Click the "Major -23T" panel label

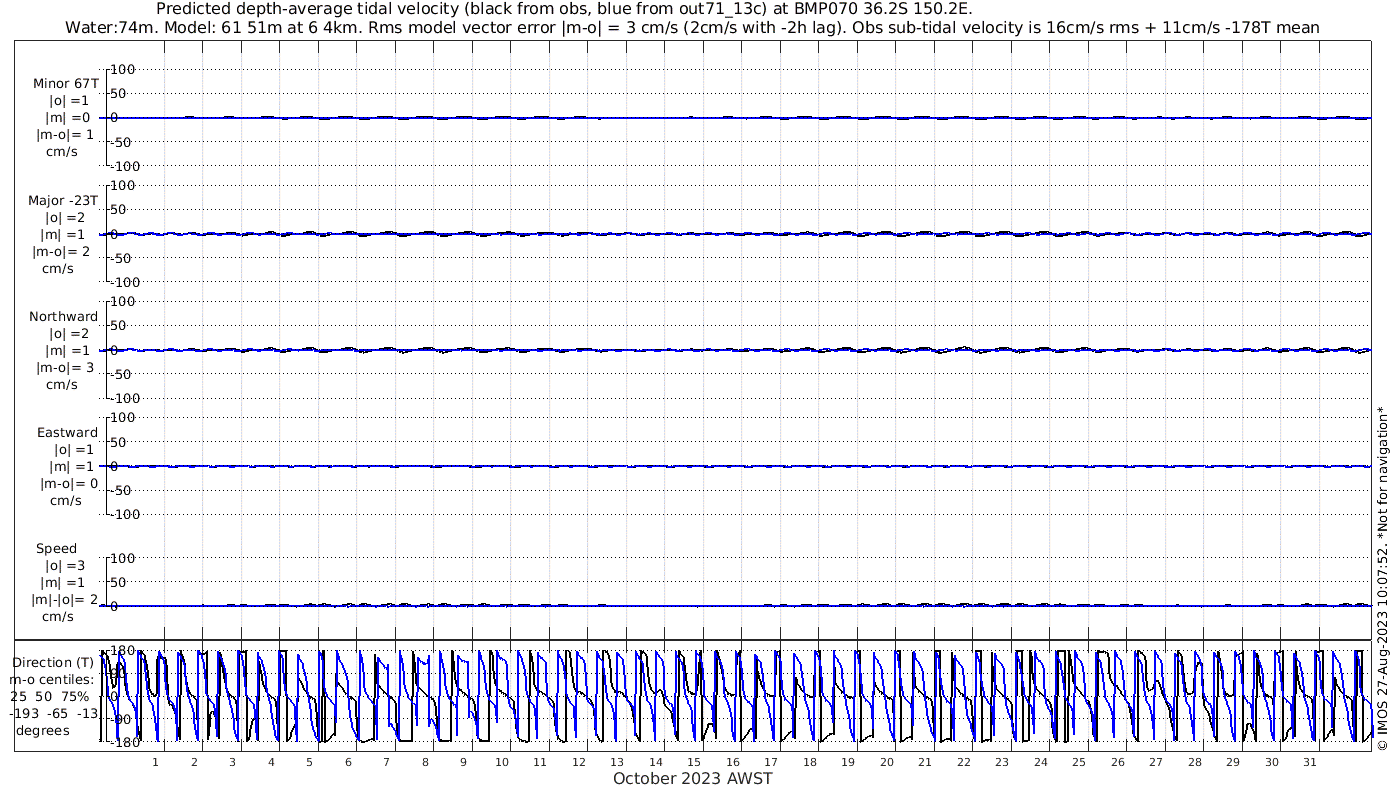click(x=64, y=200)
